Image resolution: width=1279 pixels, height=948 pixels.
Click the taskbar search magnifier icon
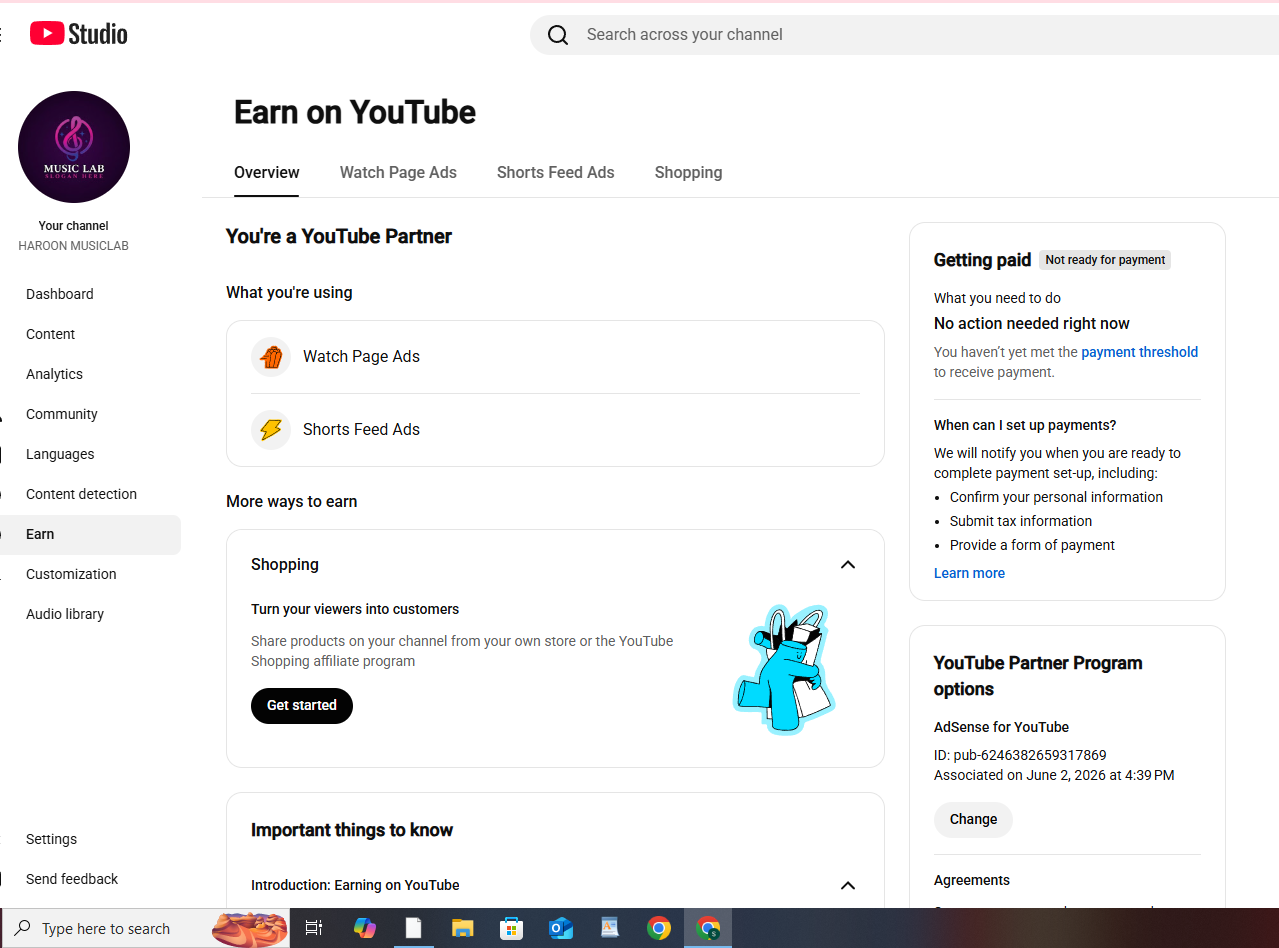click(22, 928)
